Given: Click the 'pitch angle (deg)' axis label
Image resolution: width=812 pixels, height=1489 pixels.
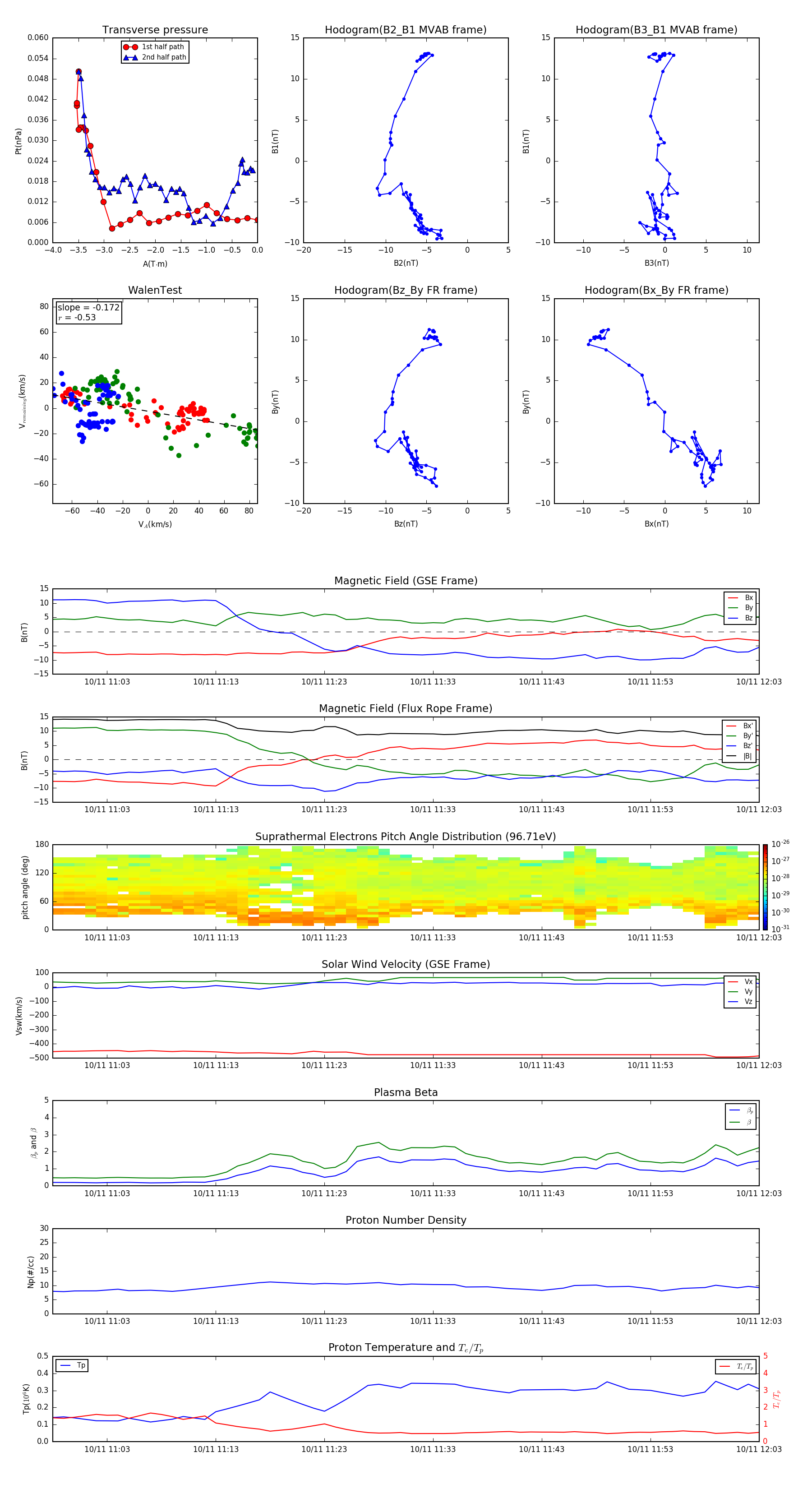Looking at the screenshot, I should pyautogui.click(x=25, y=887).
